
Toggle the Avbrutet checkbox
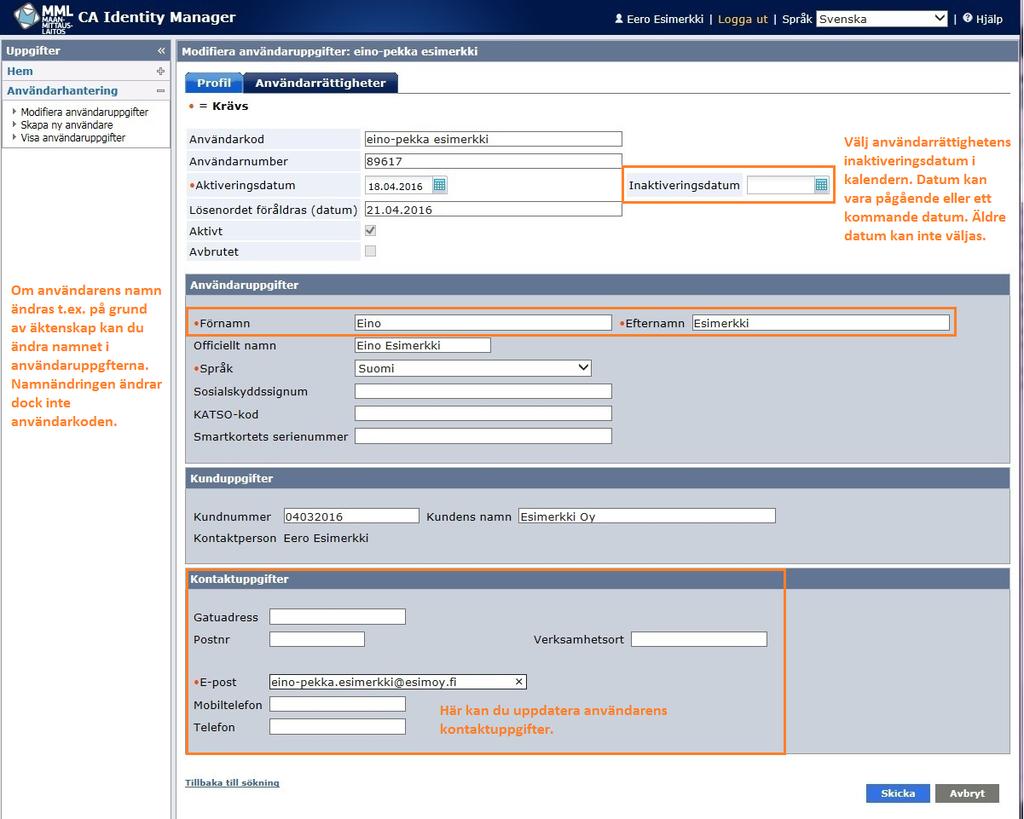370,251
